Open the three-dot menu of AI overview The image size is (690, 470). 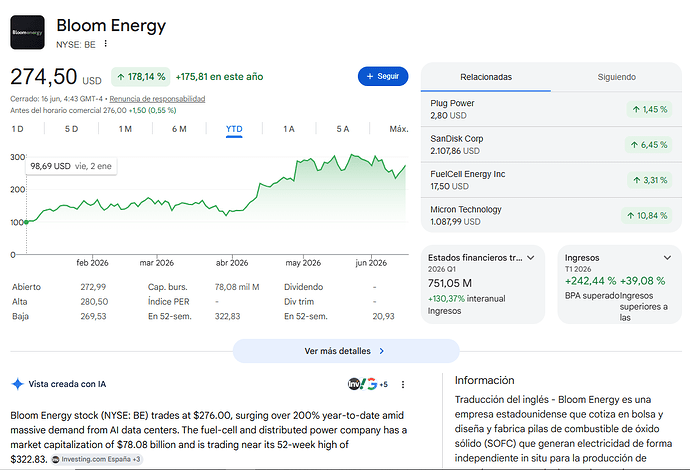click(x=403, y=384)
